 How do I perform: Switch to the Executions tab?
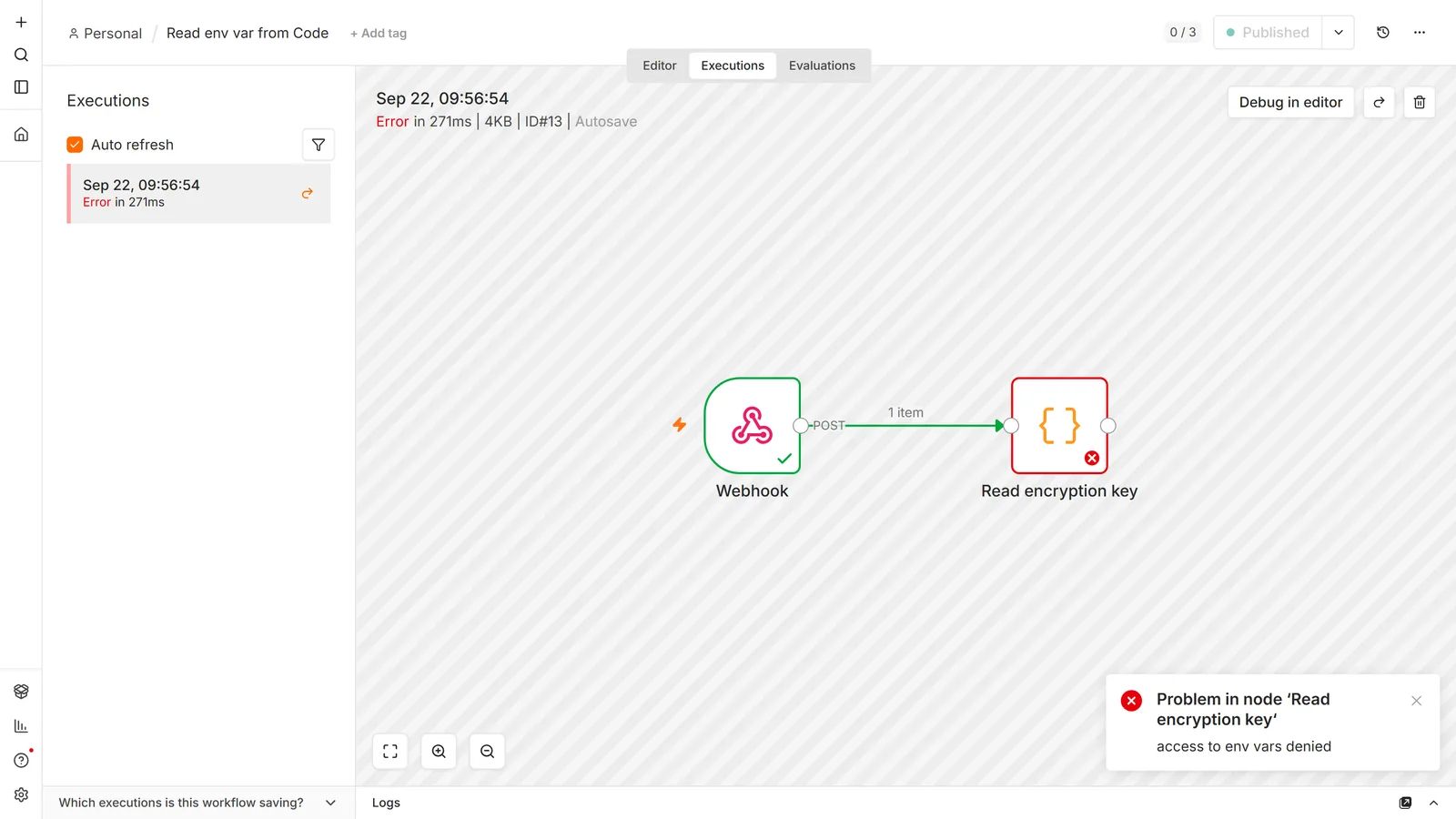tap(733, 66)
